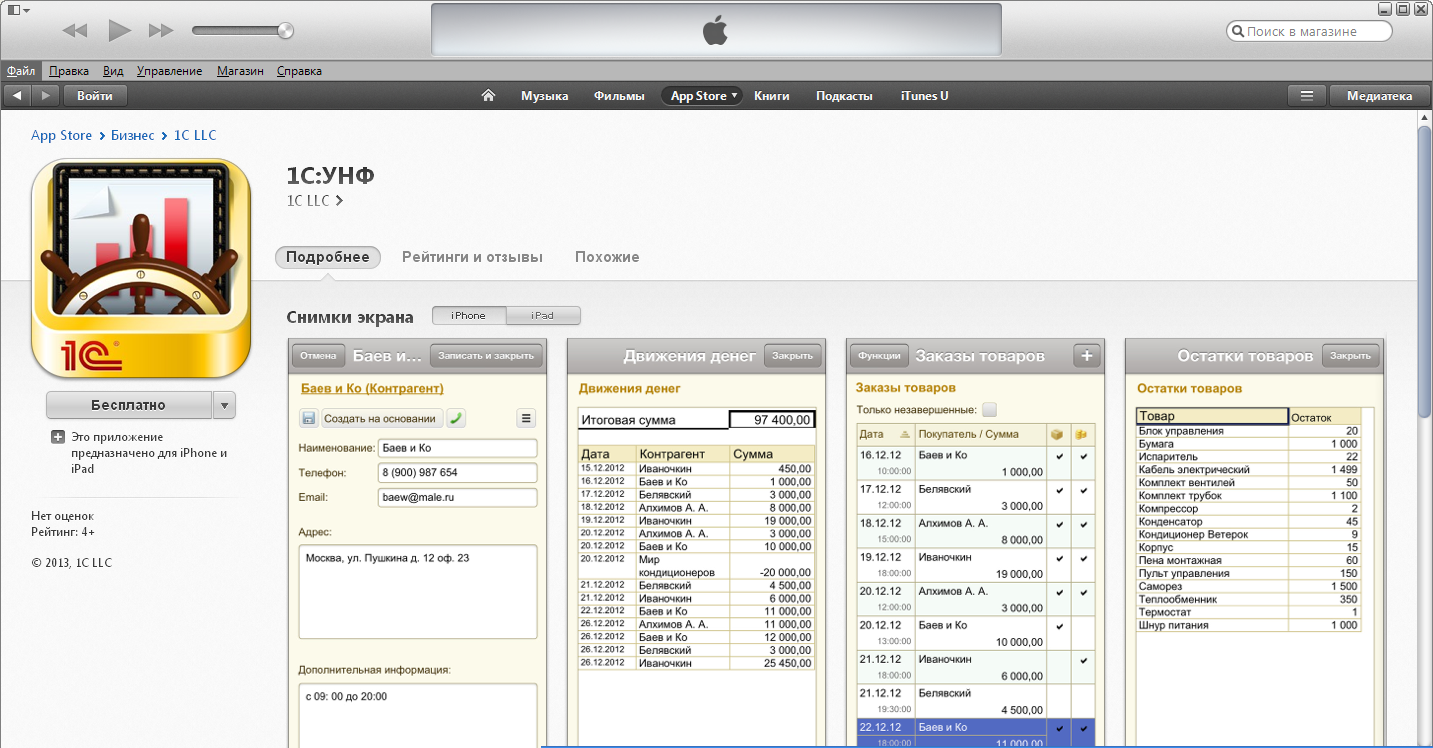
Task: Go to the iTunes U section
Action: click(925, 96)
